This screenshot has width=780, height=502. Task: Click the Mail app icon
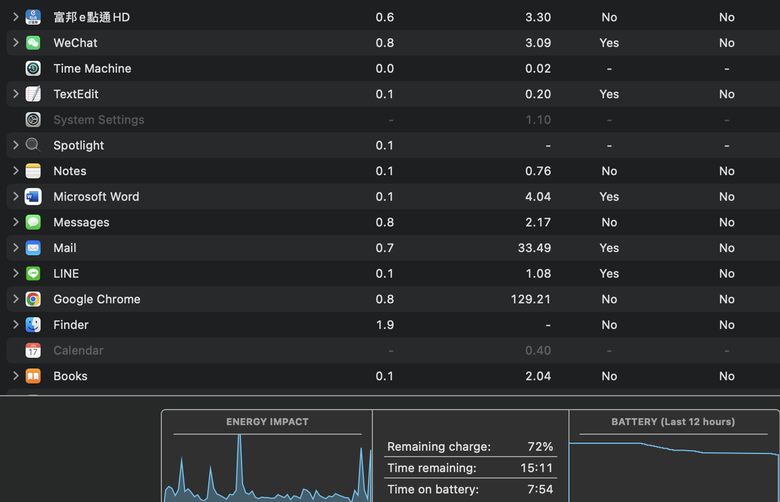(x=33, y=248)
